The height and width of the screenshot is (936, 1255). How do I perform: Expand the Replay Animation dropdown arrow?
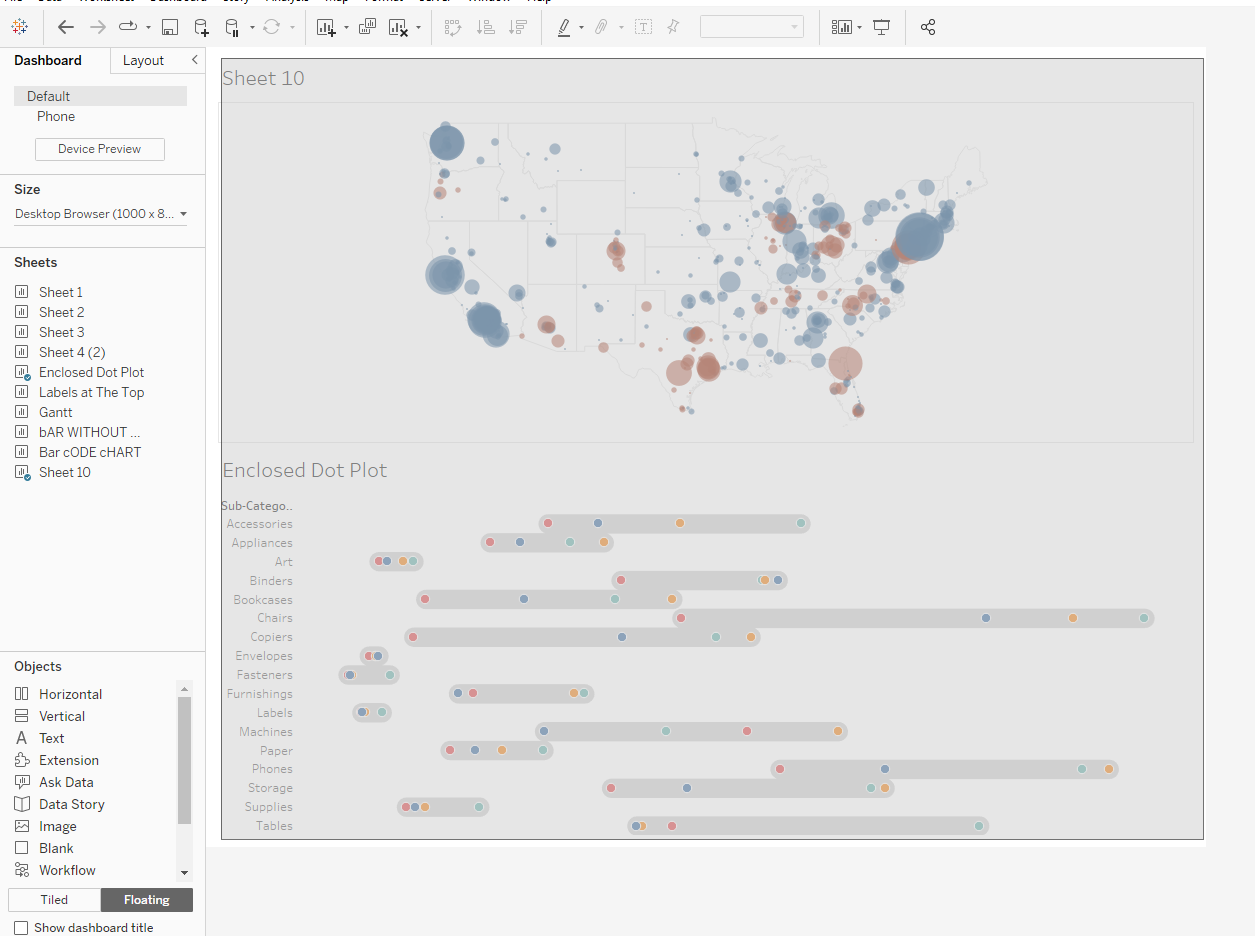pyautogui.click(x=149, y=27)
